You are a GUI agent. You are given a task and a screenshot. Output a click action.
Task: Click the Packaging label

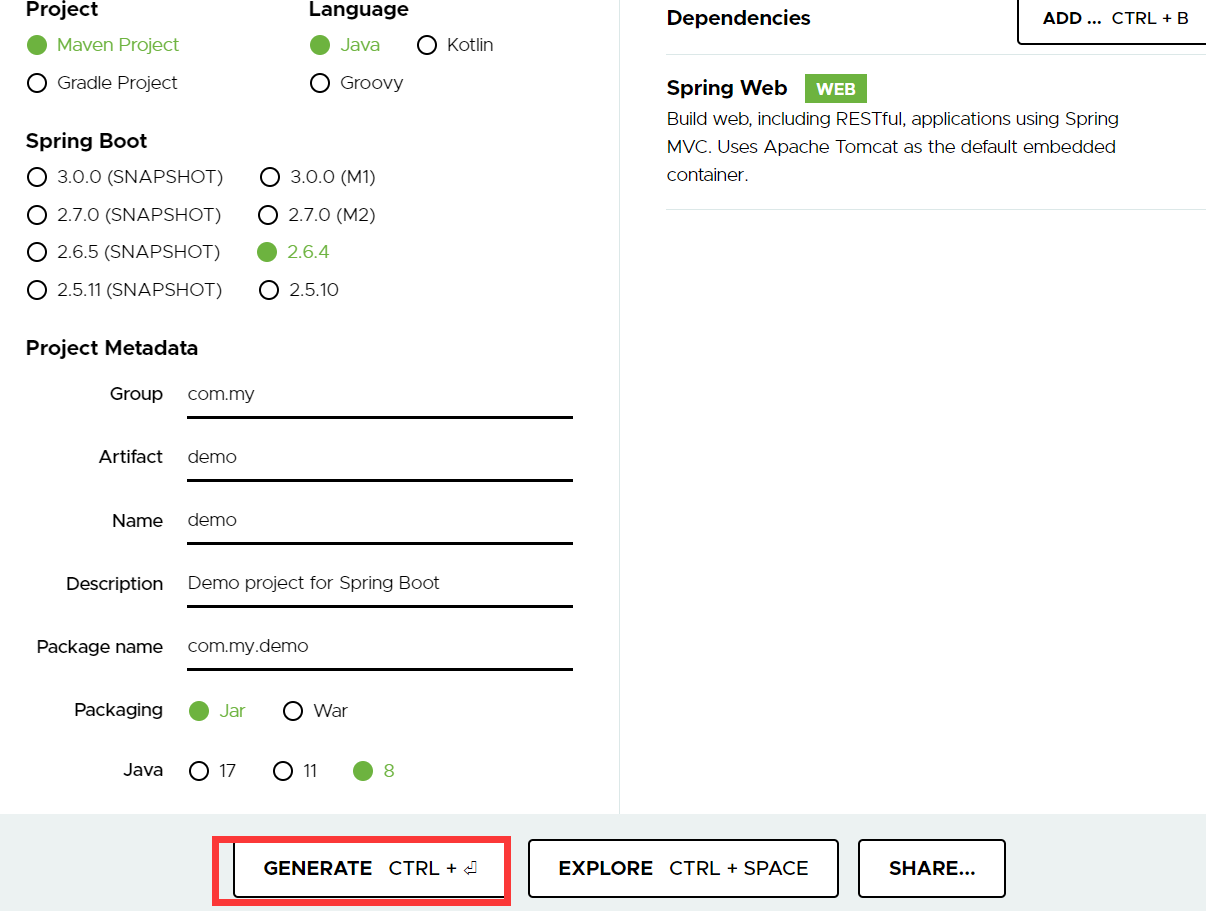[x=118, y=710]
